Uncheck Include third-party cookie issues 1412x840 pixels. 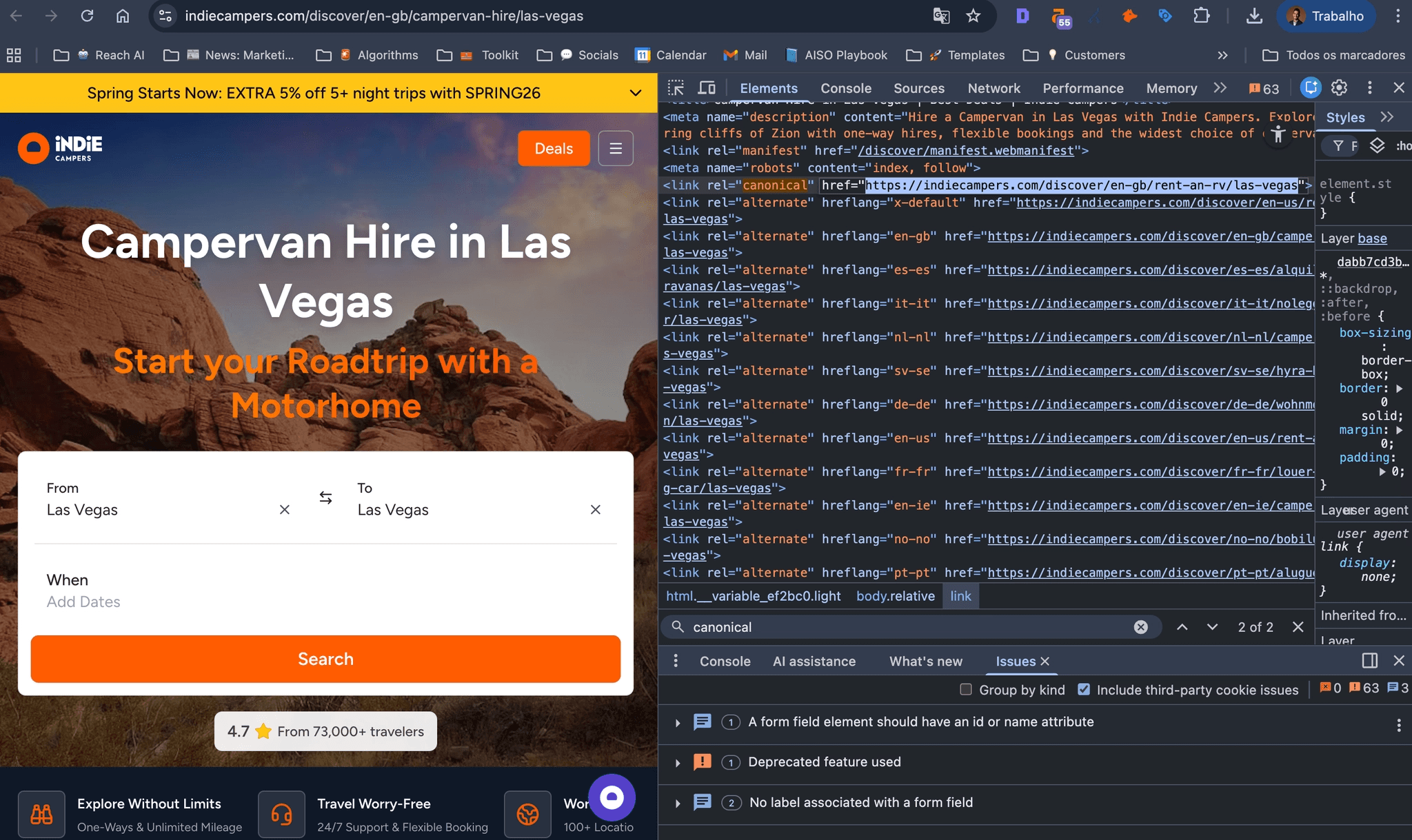[x=1084, y=689]
